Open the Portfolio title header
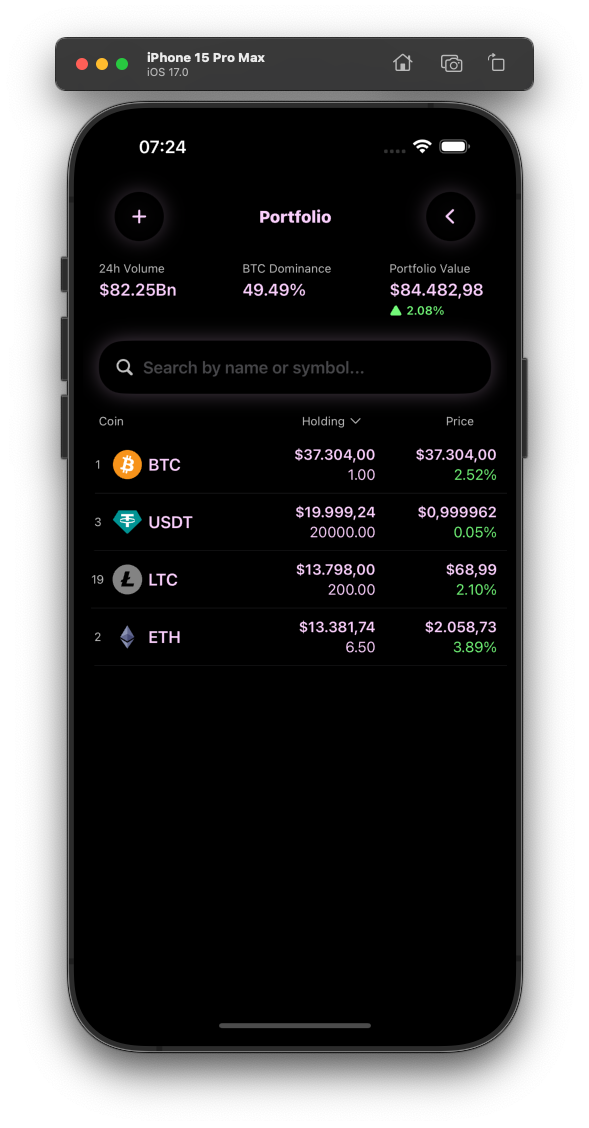Viewport: 589px width, 1128px height. (295, 217)
